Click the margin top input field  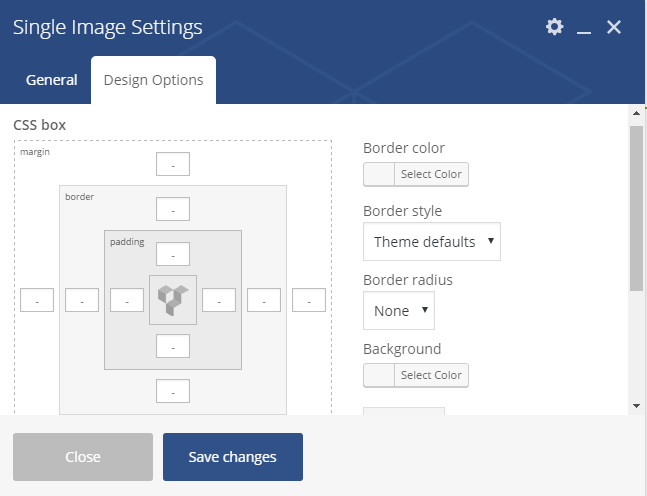pos(173,164)
